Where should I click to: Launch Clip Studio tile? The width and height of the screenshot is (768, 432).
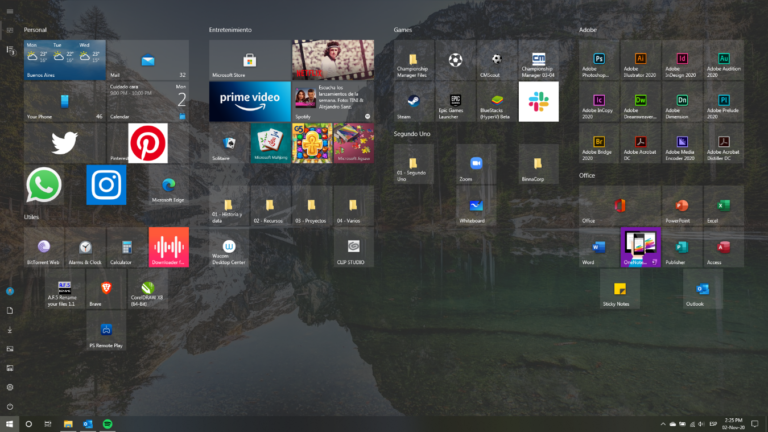pos(354,247)
